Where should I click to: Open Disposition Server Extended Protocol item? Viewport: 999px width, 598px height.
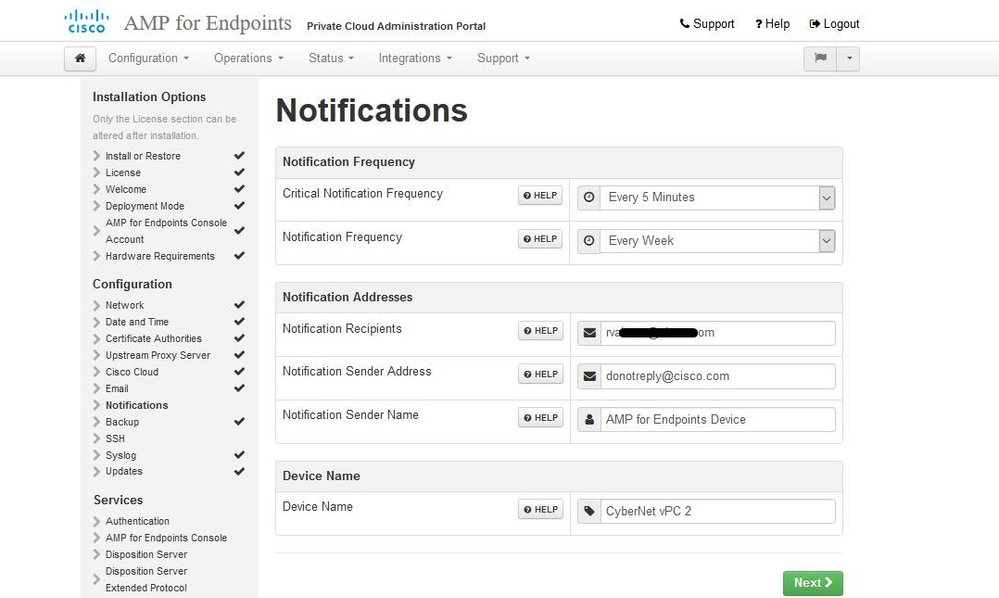coord(146,580)
